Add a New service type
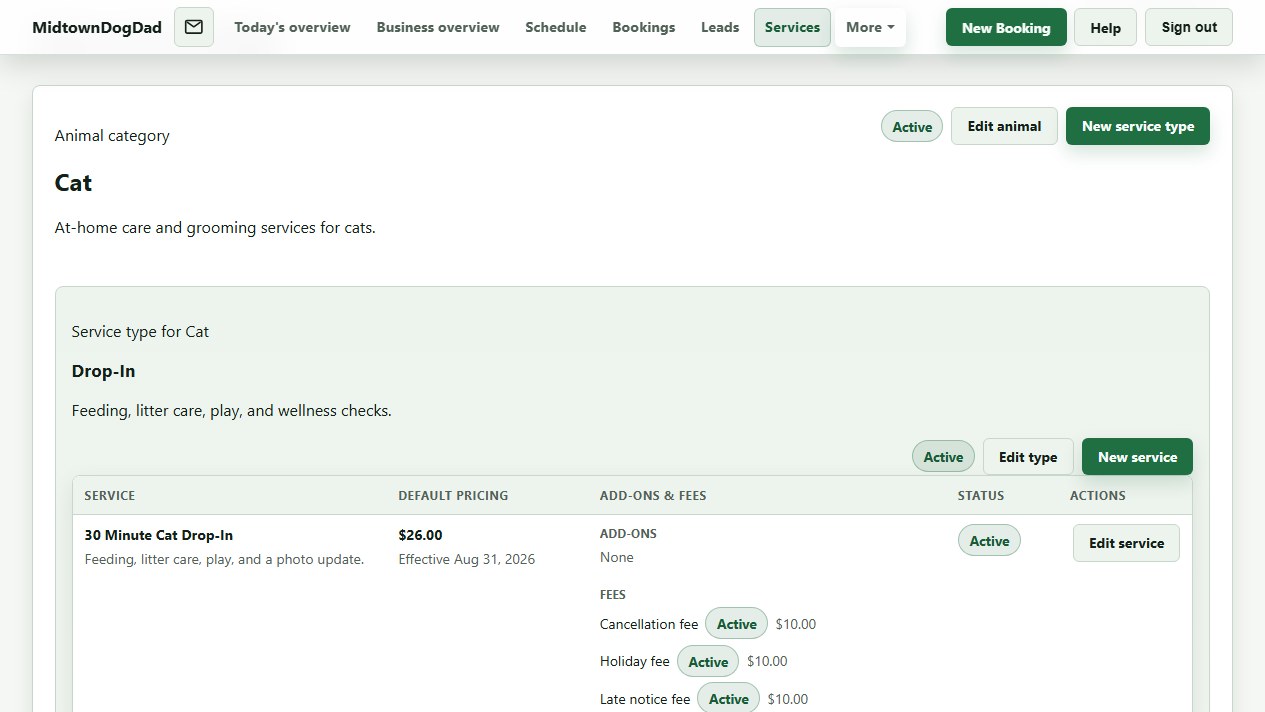The width and height of the screenshot is (1265, 712). point(1138,126)
